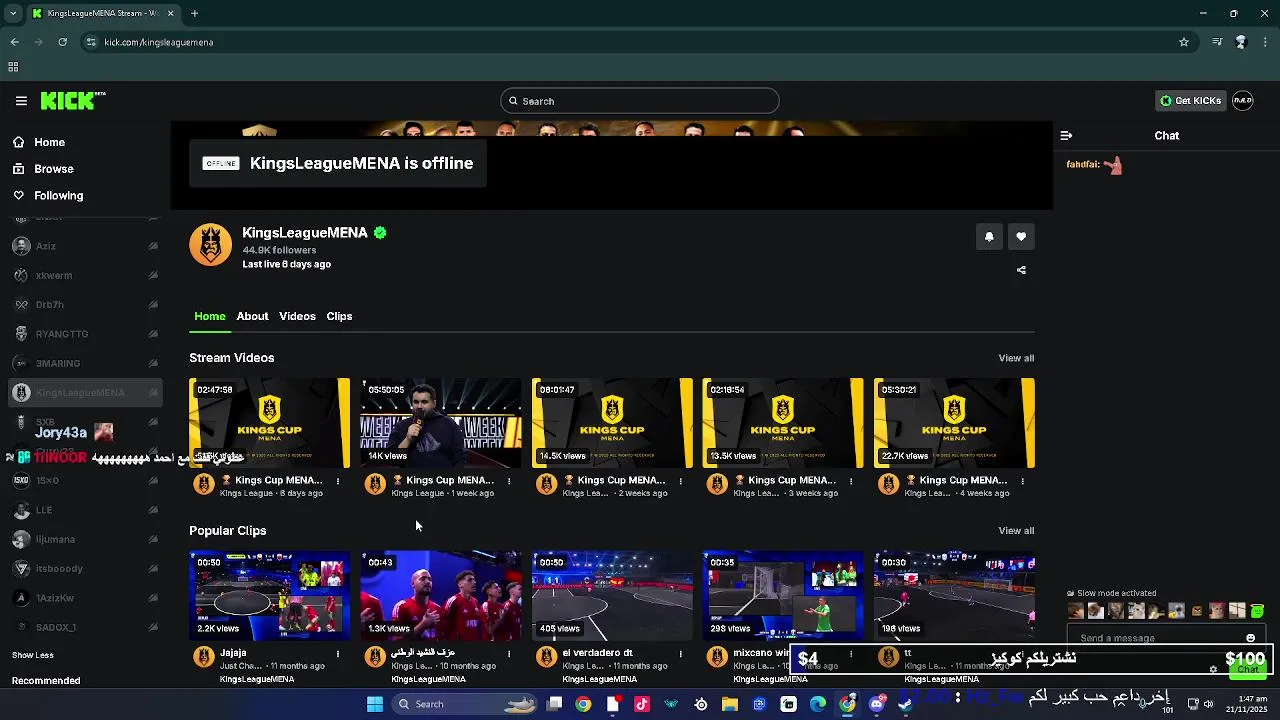
Task: Open lijumana channel in sidebar
Action: (x=85, y=539)
